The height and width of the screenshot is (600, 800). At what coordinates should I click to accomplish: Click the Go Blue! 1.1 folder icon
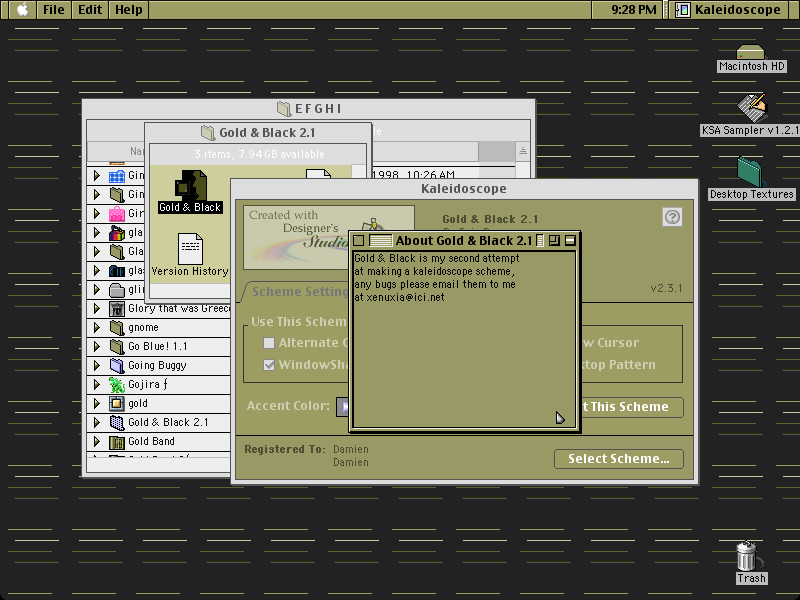point(117,347)
